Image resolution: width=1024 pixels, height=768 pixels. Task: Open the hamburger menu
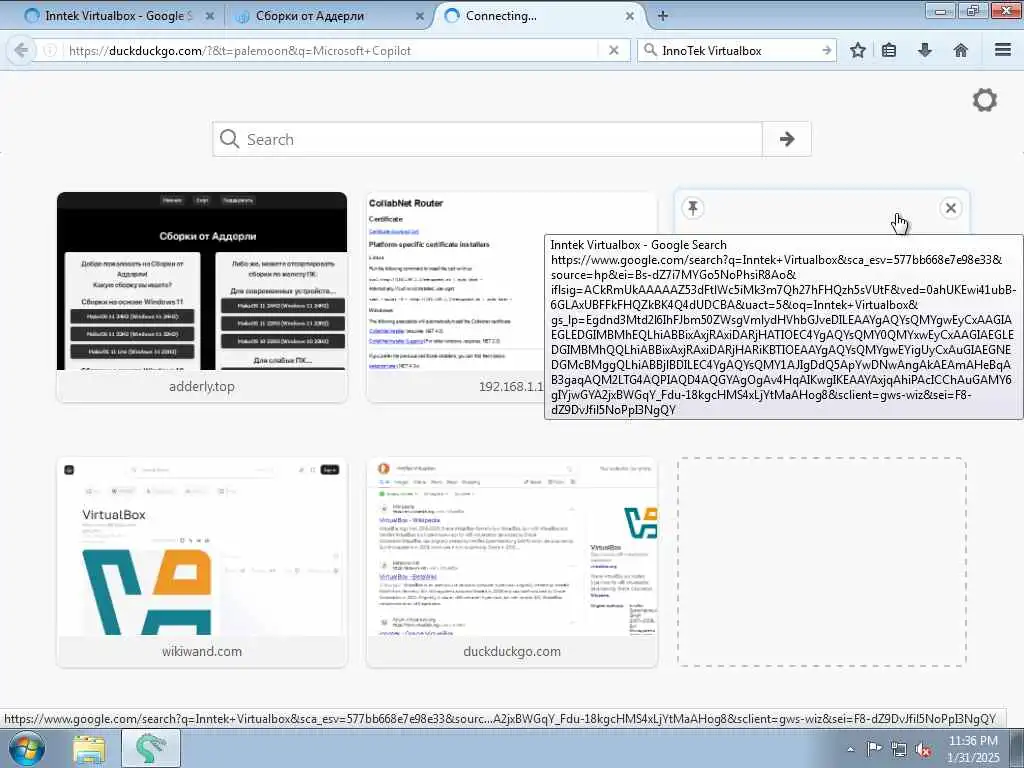pyautogui.click(x=1003, y=50)
